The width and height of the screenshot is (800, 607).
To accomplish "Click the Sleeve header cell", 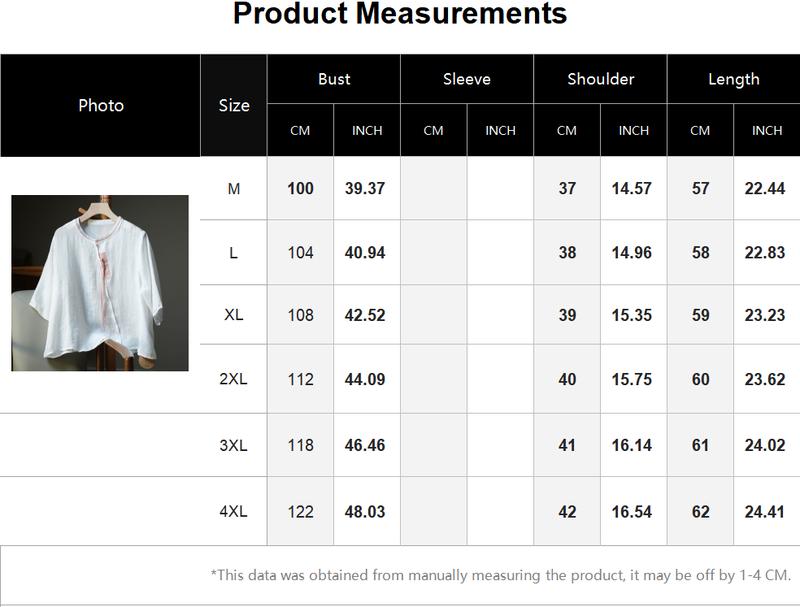I will pyautogui.click(x=467, y=79).
